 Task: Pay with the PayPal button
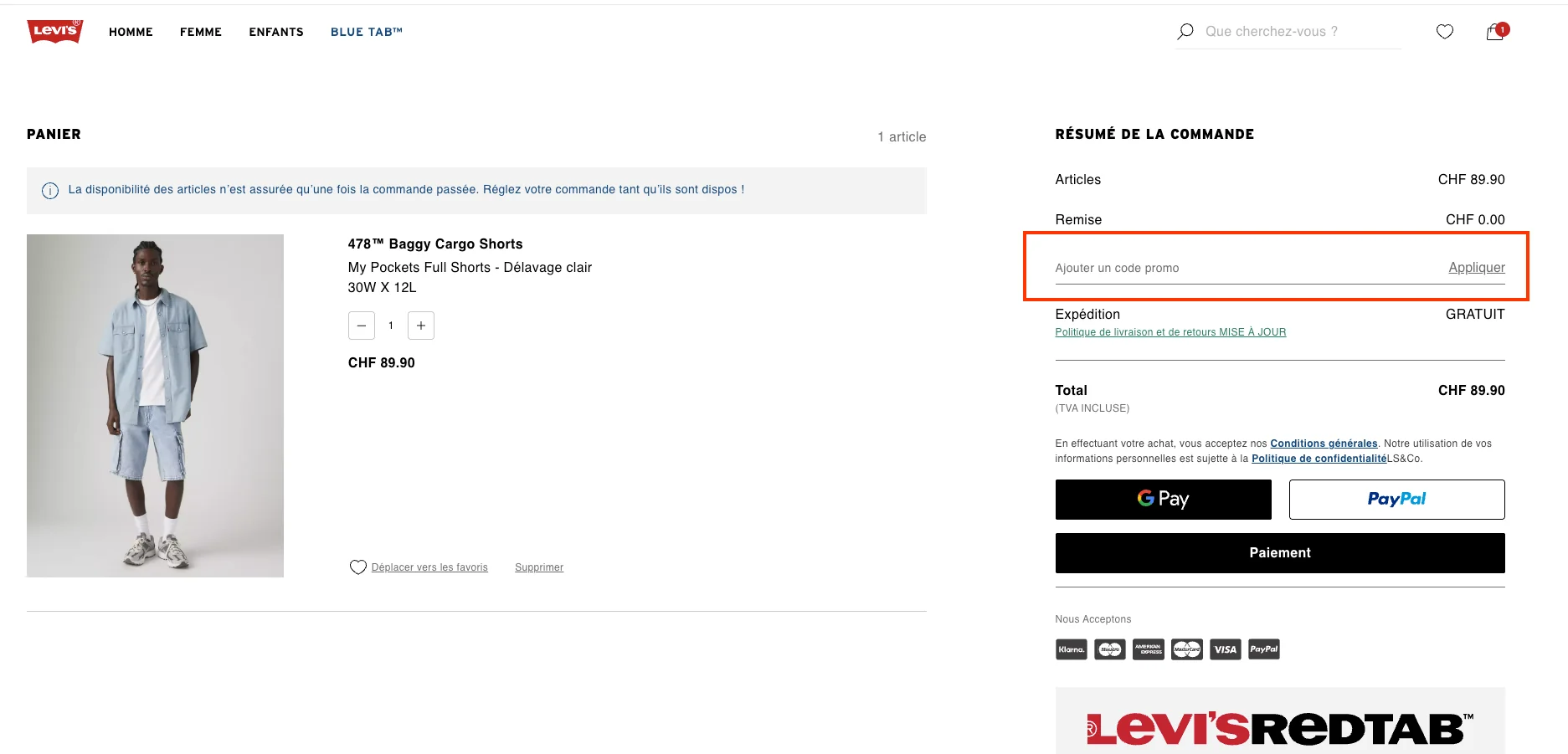[x=1397, y=500]
